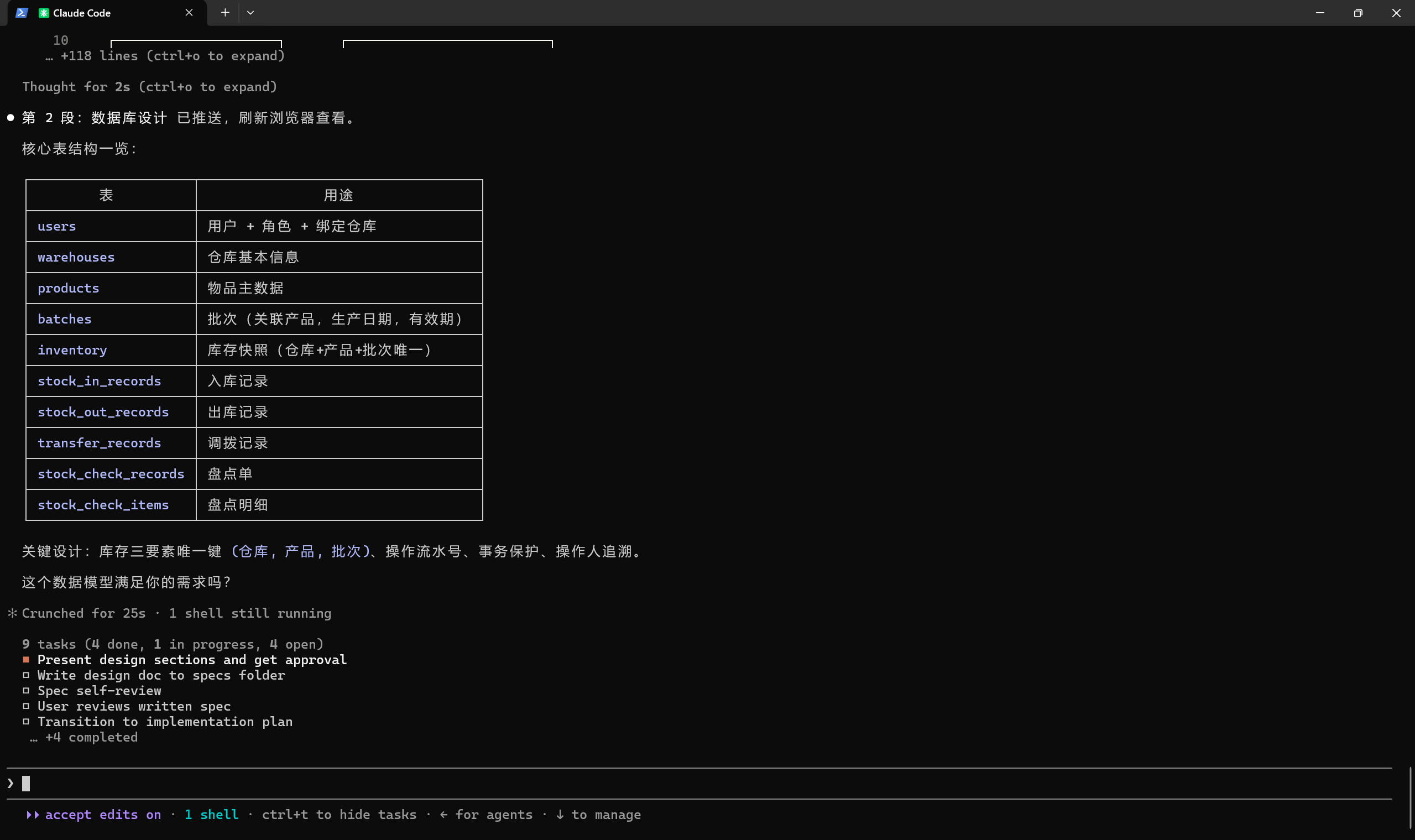The height and width of the screenshot is (840, 1415).
Task: Click the '↓ to manage' hint
Action: [x=598, y=815]
